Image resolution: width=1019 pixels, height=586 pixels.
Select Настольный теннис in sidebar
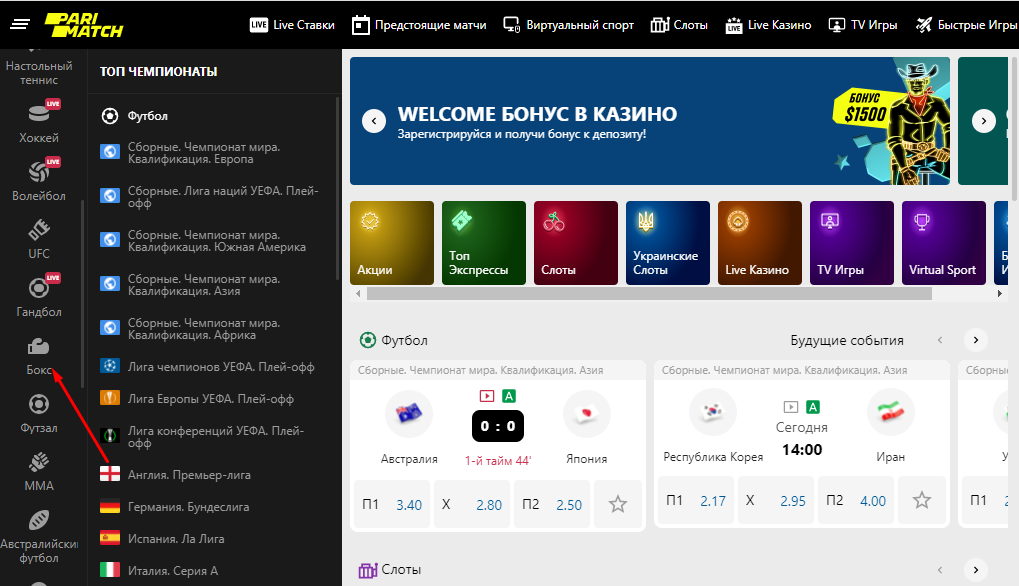[x=39, y=73]
